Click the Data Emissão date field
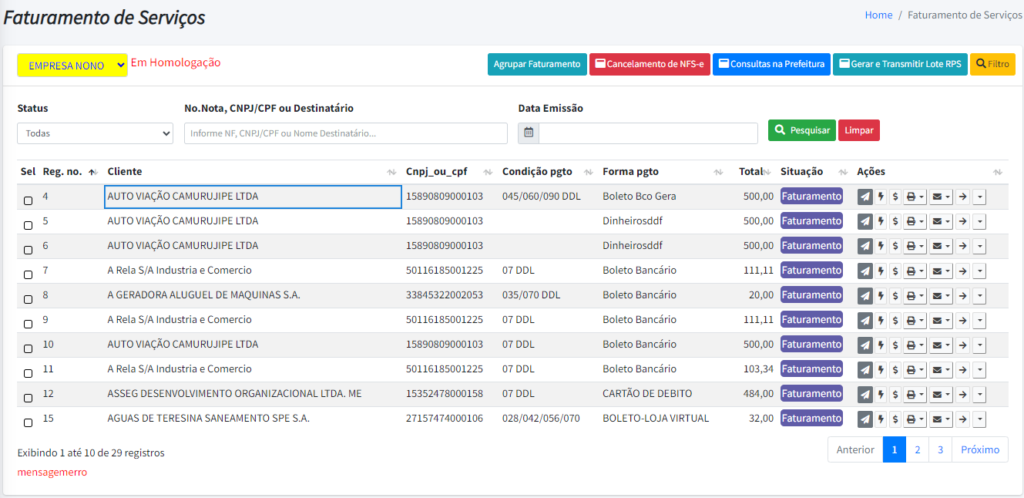Viewport: 1024px width, 498px height. [649, 132]
